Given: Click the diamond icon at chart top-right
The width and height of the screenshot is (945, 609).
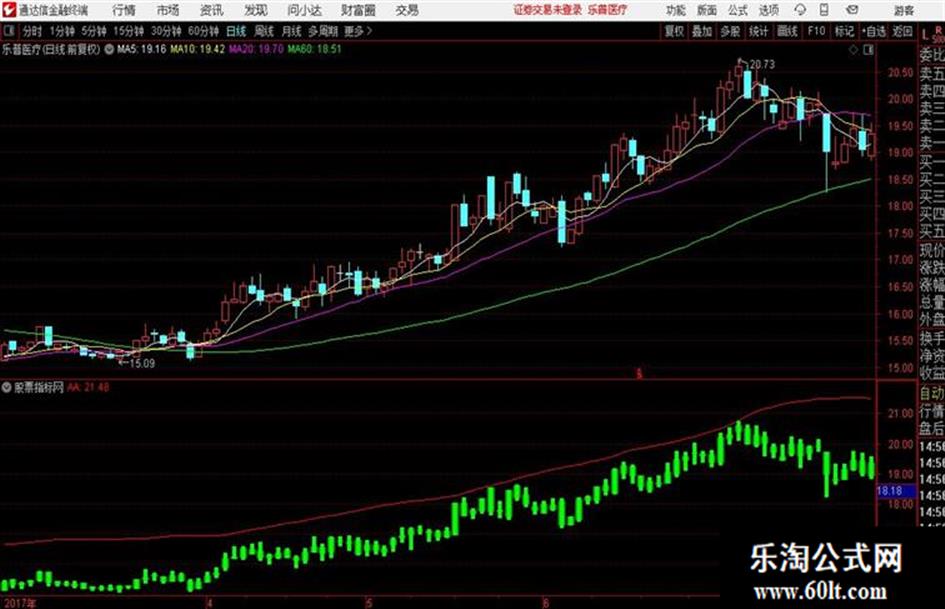Looking at the screenshot, I should tap(853, 50).
